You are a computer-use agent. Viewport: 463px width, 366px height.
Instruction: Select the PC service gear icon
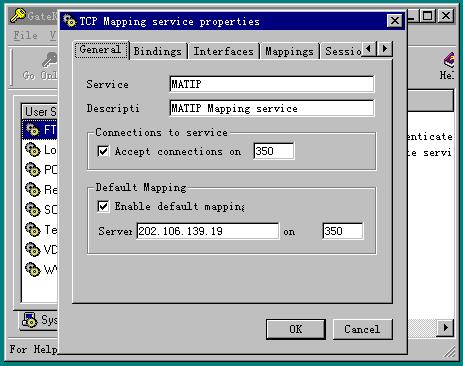[x=33, y=170]
